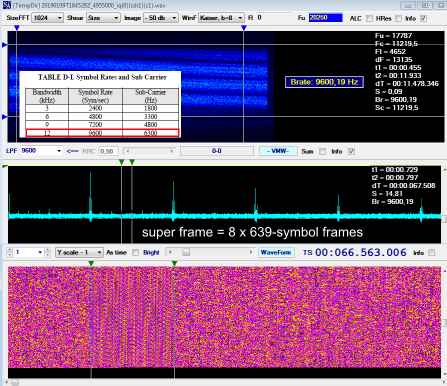Image resolution: width=447 pixels, height=386 pixels.
Task: Tick the Sum checkbox
Action: click(x=322, y=151)
